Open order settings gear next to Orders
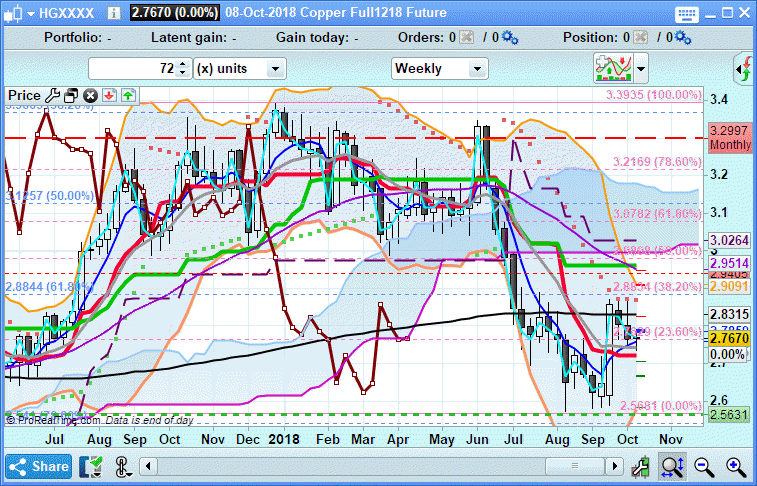 click(510, 37)
